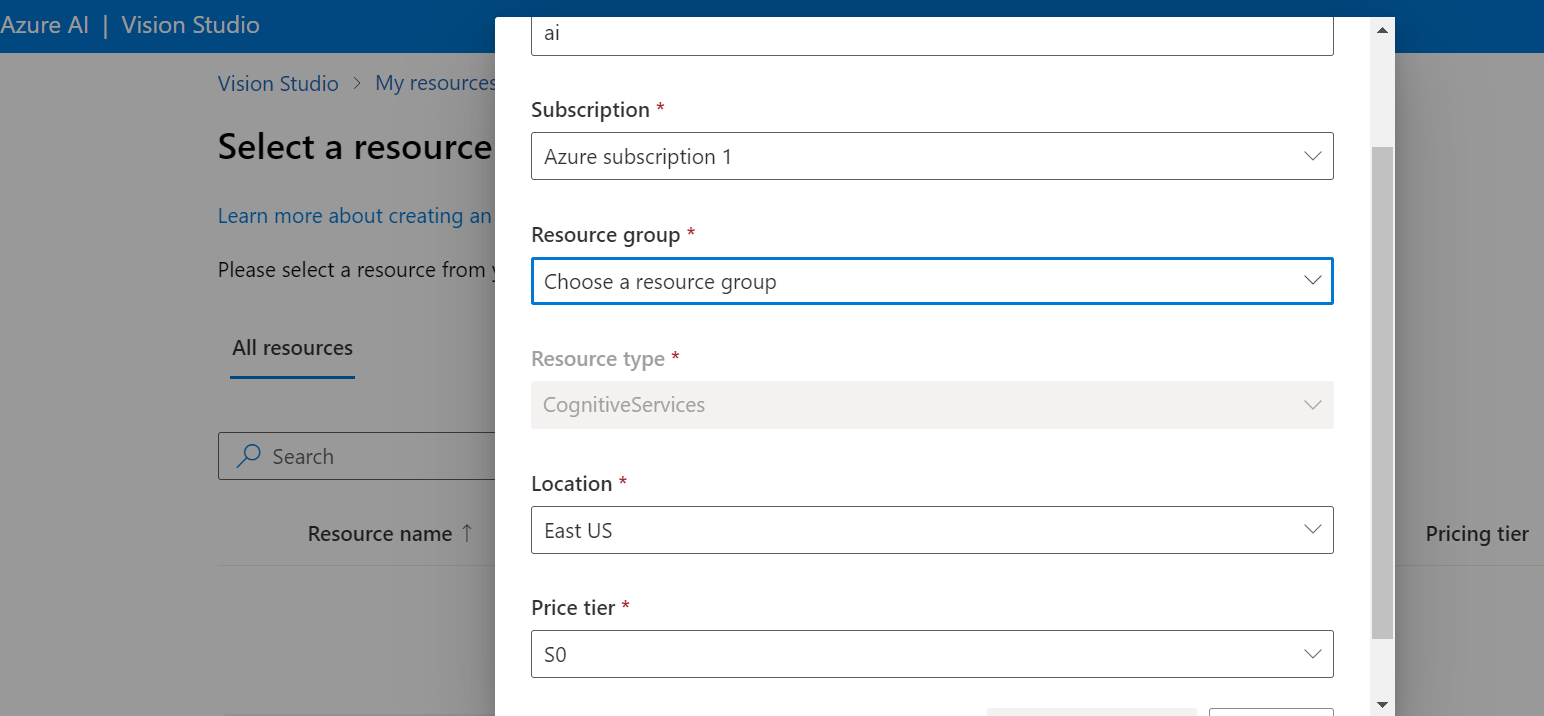Open the Resource group dropdown
1544x716 pixels.
point(932,281)
